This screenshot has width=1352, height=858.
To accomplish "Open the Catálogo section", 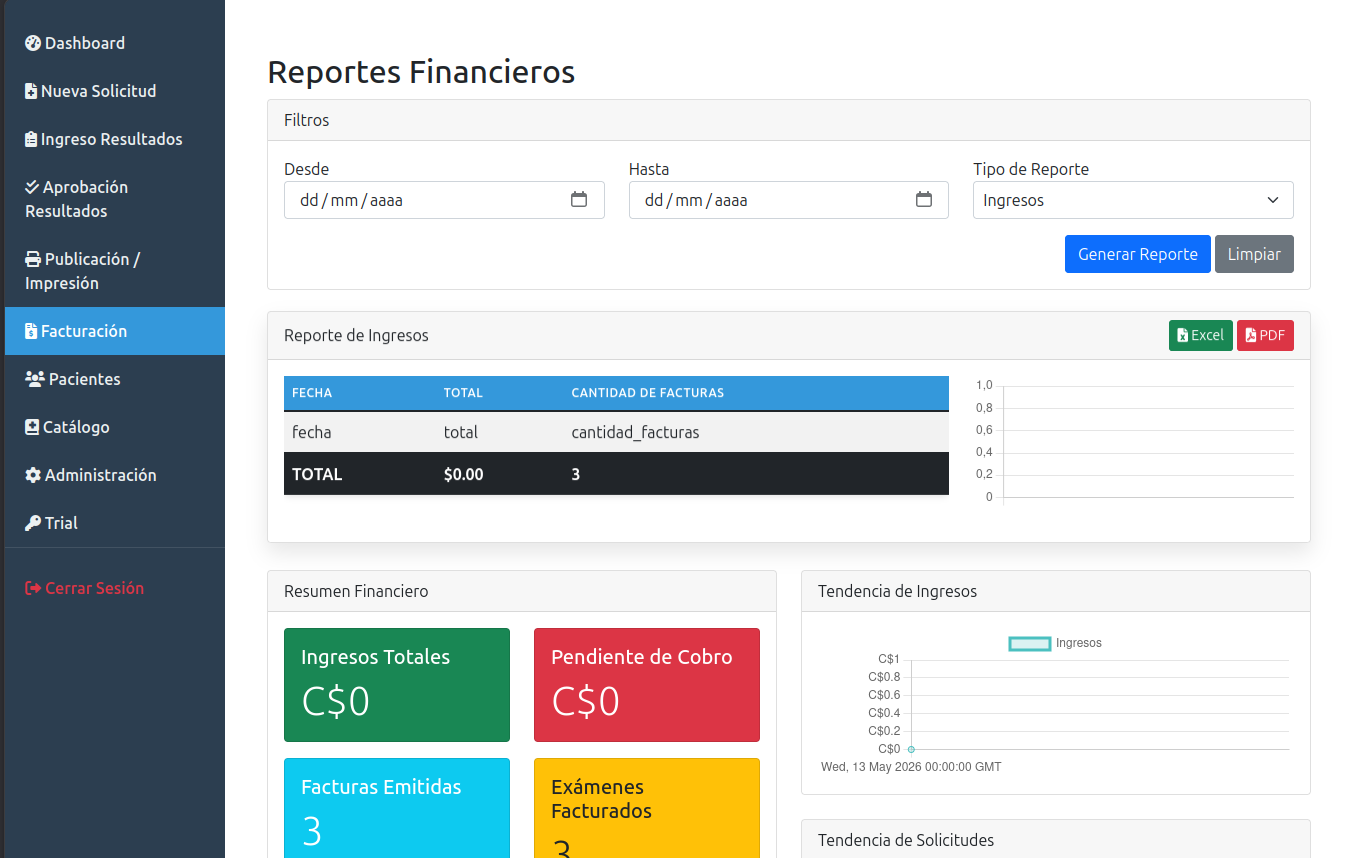I will (x=115, y=427).
